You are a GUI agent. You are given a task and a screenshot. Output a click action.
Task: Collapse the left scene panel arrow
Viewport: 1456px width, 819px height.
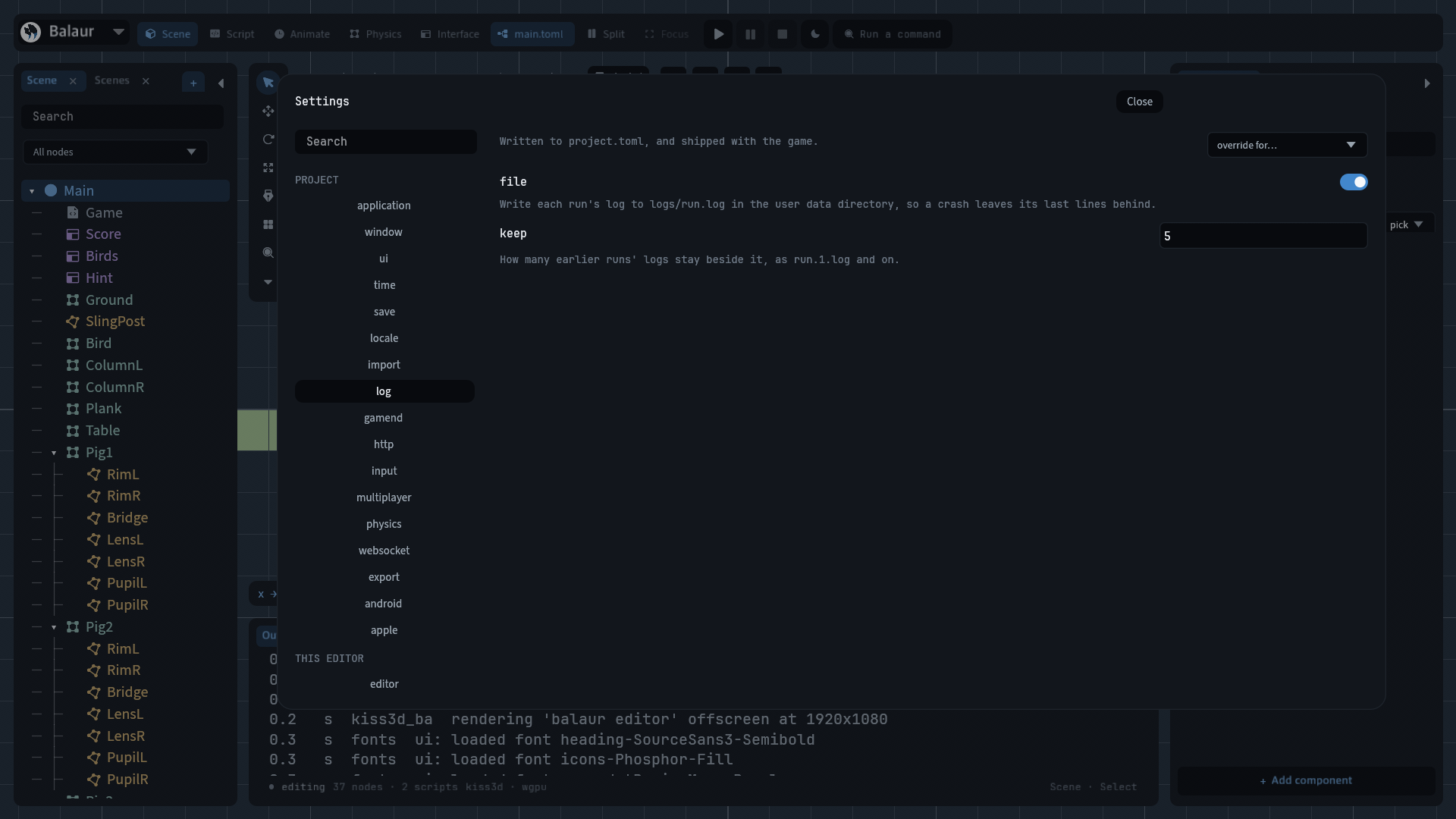(x=221, y=83)
